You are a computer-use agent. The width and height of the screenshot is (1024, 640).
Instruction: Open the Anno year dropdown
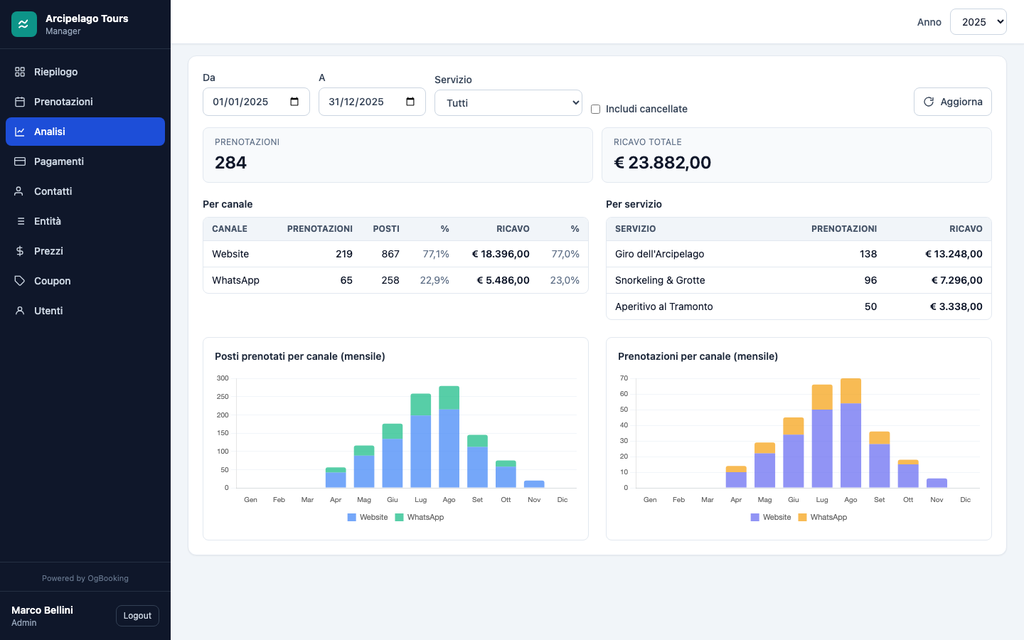coord(978,22)
